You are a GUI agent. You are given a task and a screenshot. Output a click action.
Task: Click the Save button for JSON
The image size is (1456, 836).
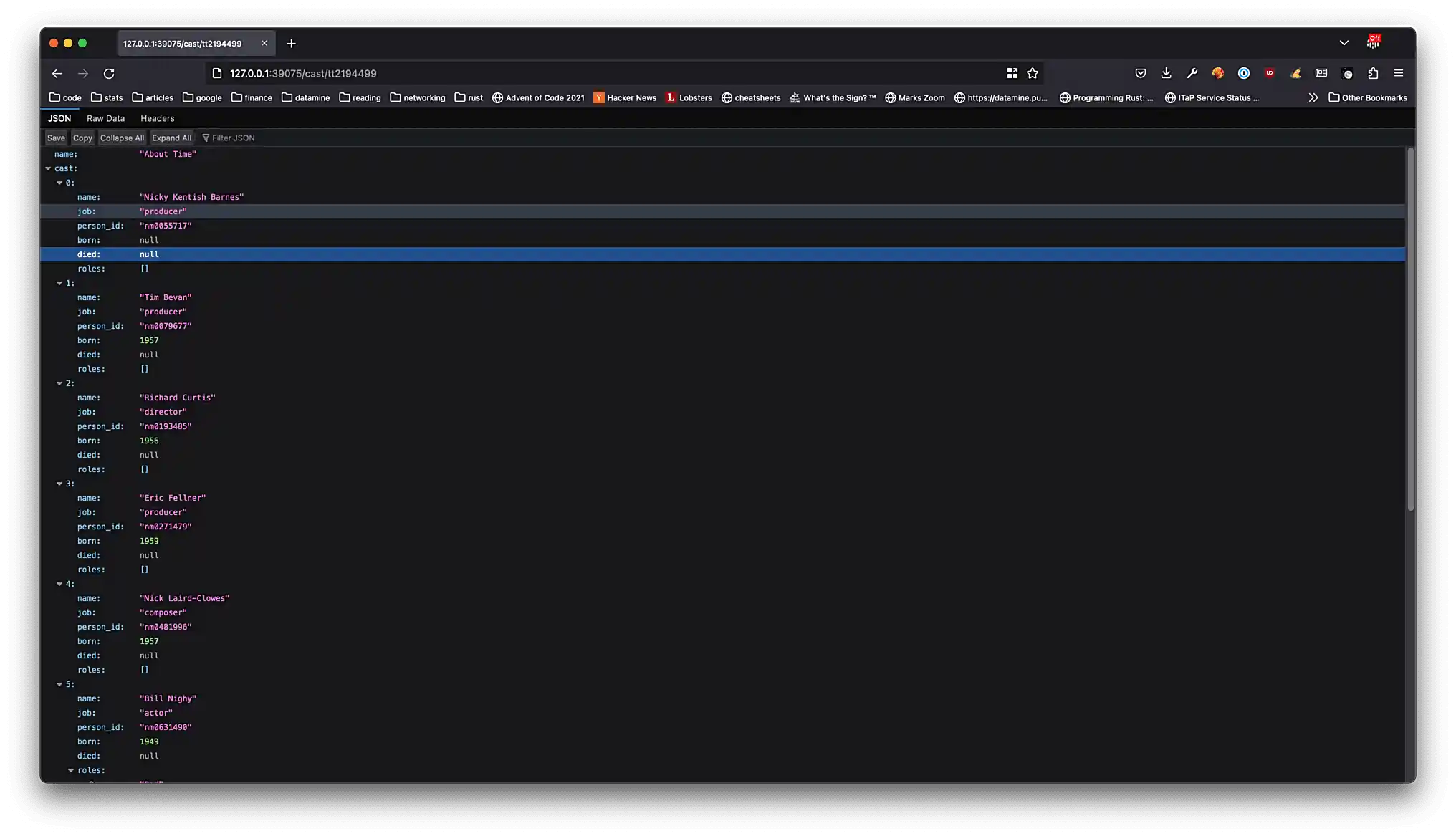[x=55, y=138]
